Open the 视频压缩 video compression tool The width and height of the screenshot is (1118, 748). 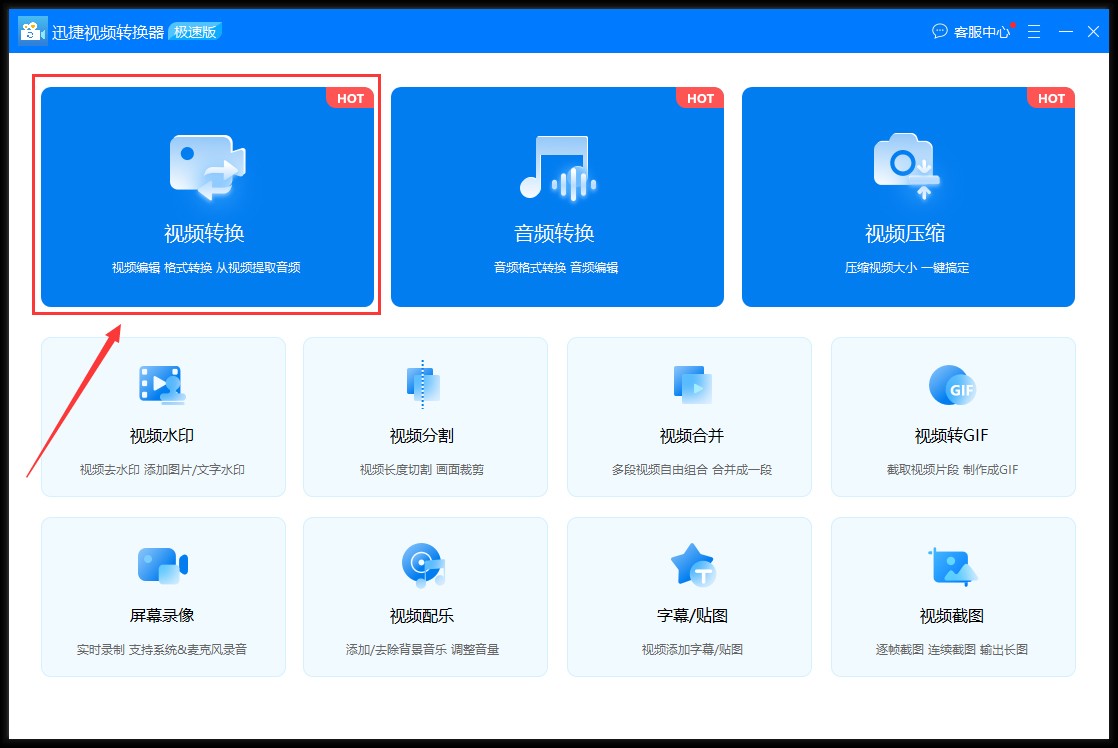tap(908, 197)
